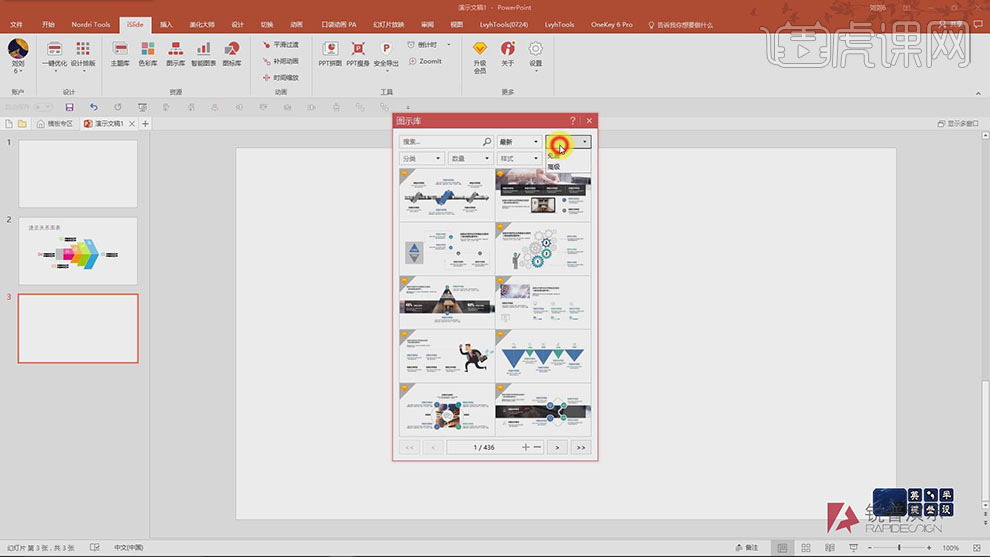The image size is (990, 557).
Task: Jump to last page with >> button
Action: [x=581, y=447]
